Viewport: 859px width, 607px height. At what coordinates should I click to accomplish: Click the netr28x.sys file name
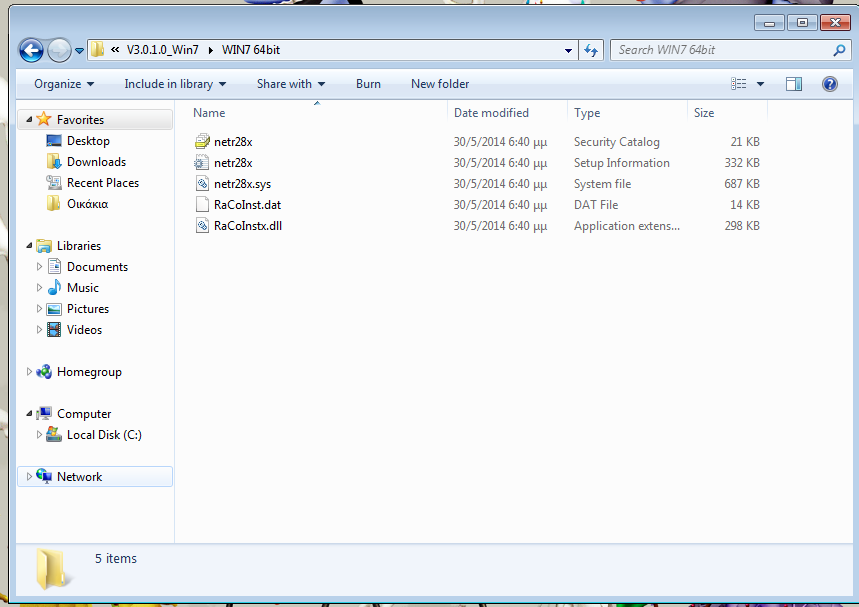242,184
